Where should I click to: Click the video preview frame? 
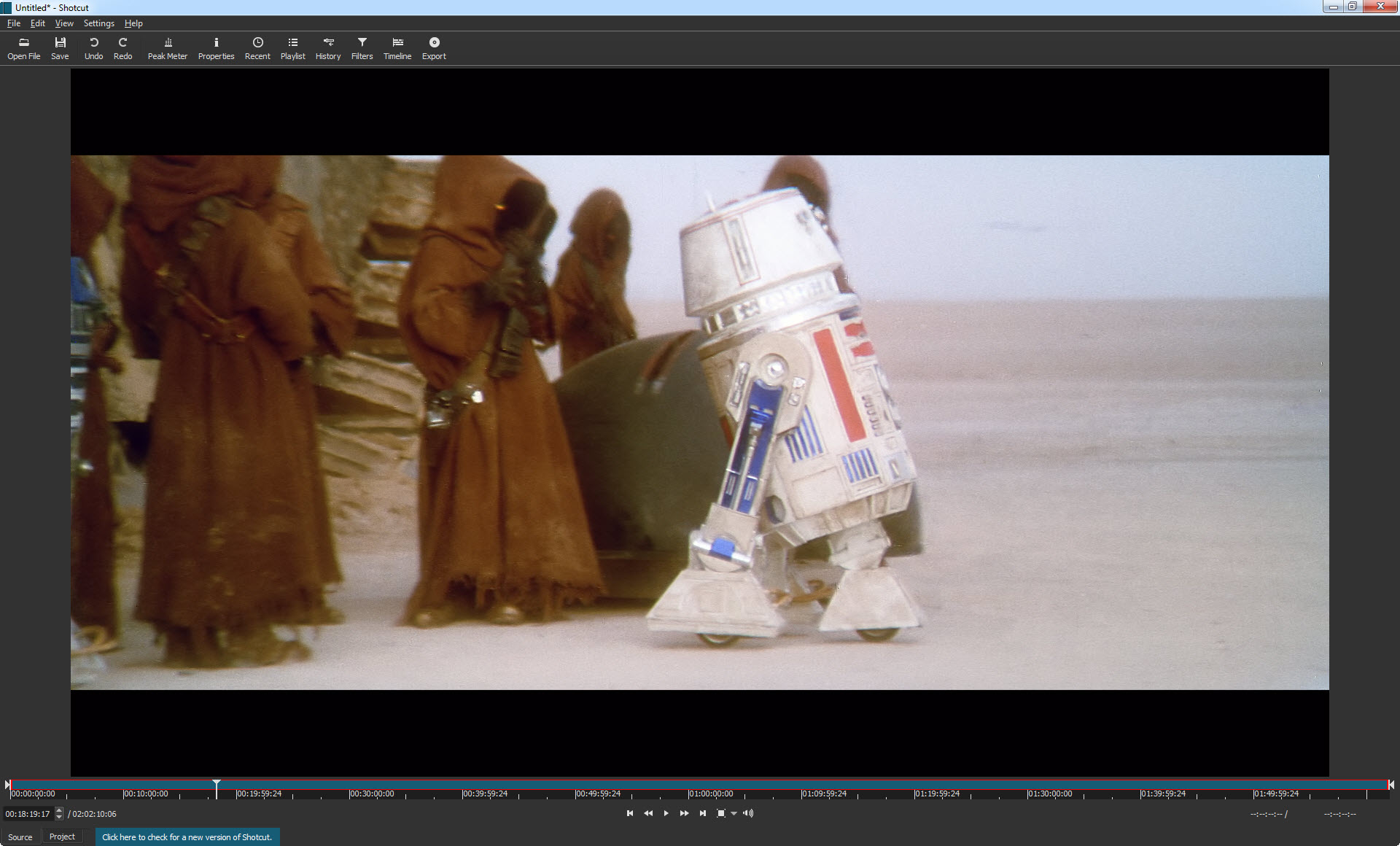coord(700,422)
